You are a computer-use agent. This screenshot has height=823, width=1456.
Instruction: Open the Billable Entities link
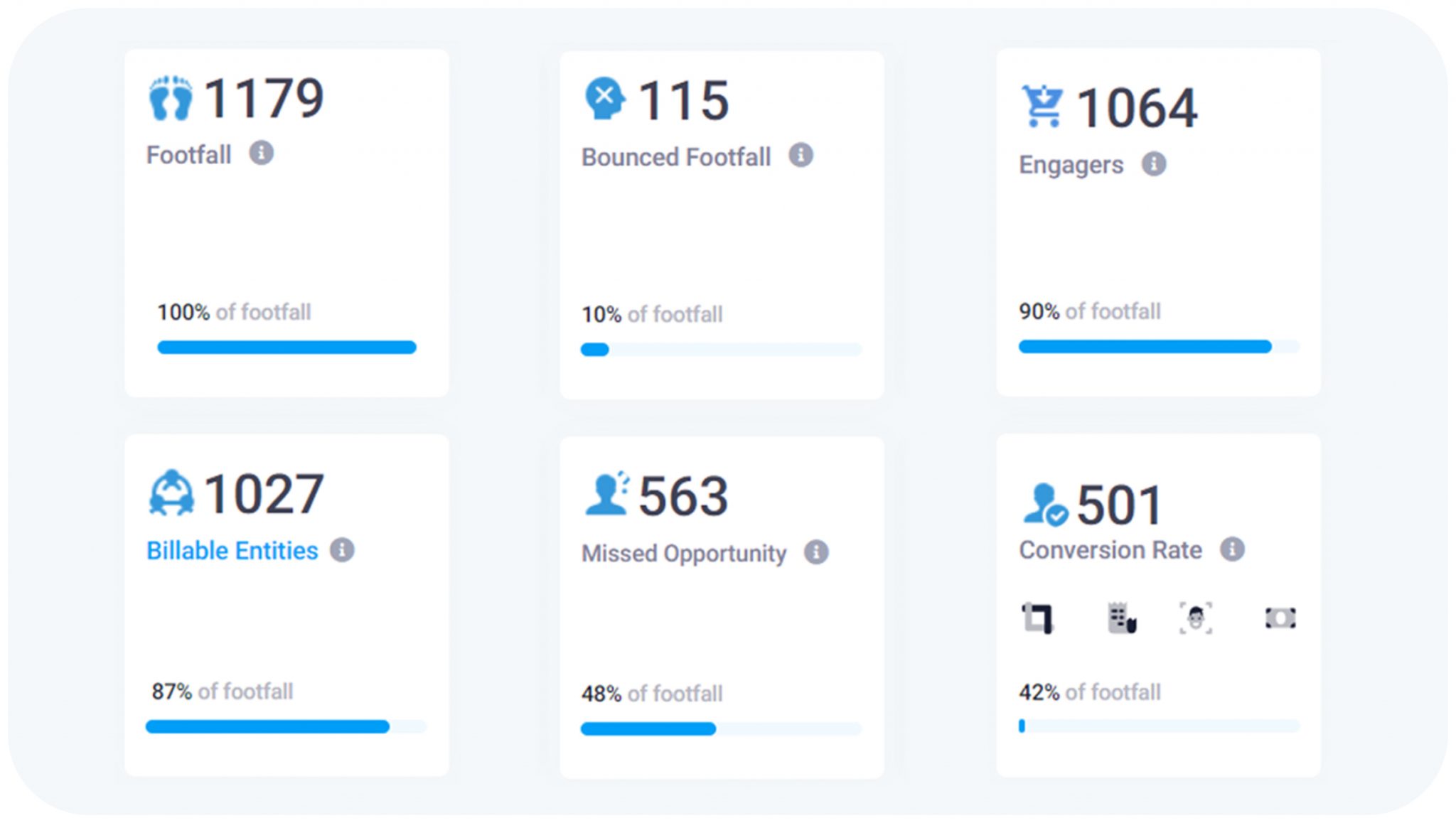(x=232, y=551)
